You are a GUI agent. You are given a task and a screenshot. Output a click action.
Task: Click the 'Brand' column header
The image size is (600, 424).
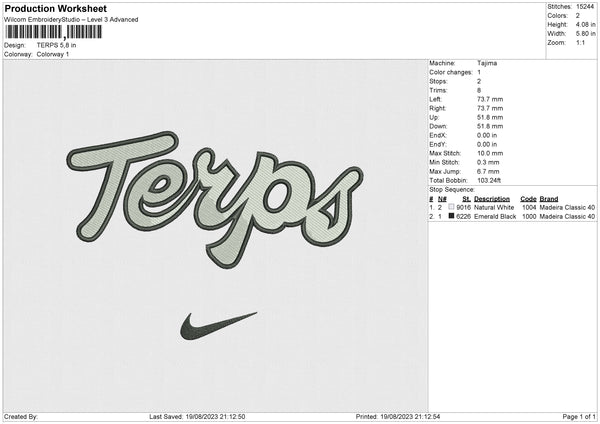549,199
